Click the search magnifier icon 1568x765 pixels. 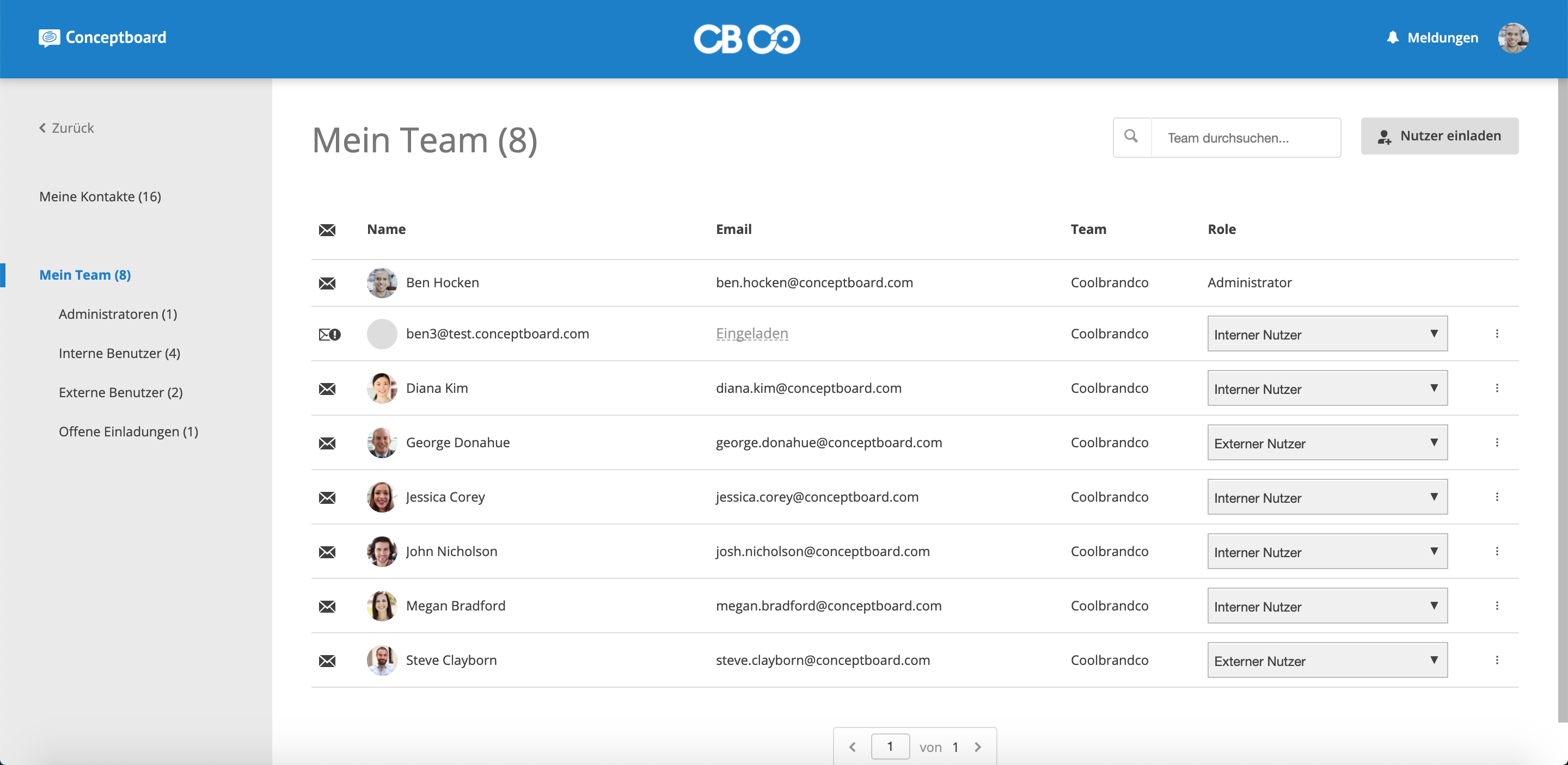pos(1131,137)
